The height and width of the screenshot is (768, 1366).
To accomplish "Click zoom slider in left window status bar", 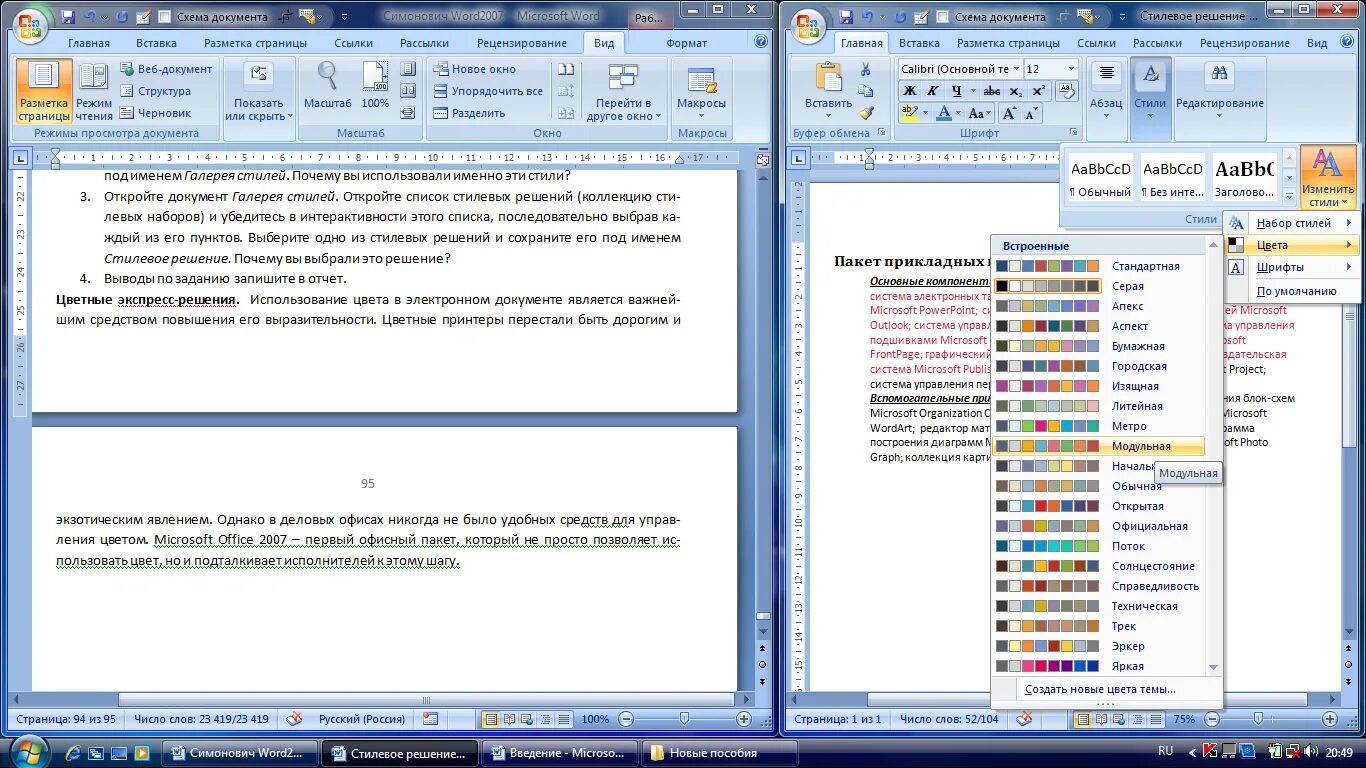I will pyautogui.click(x=685, y=719).
